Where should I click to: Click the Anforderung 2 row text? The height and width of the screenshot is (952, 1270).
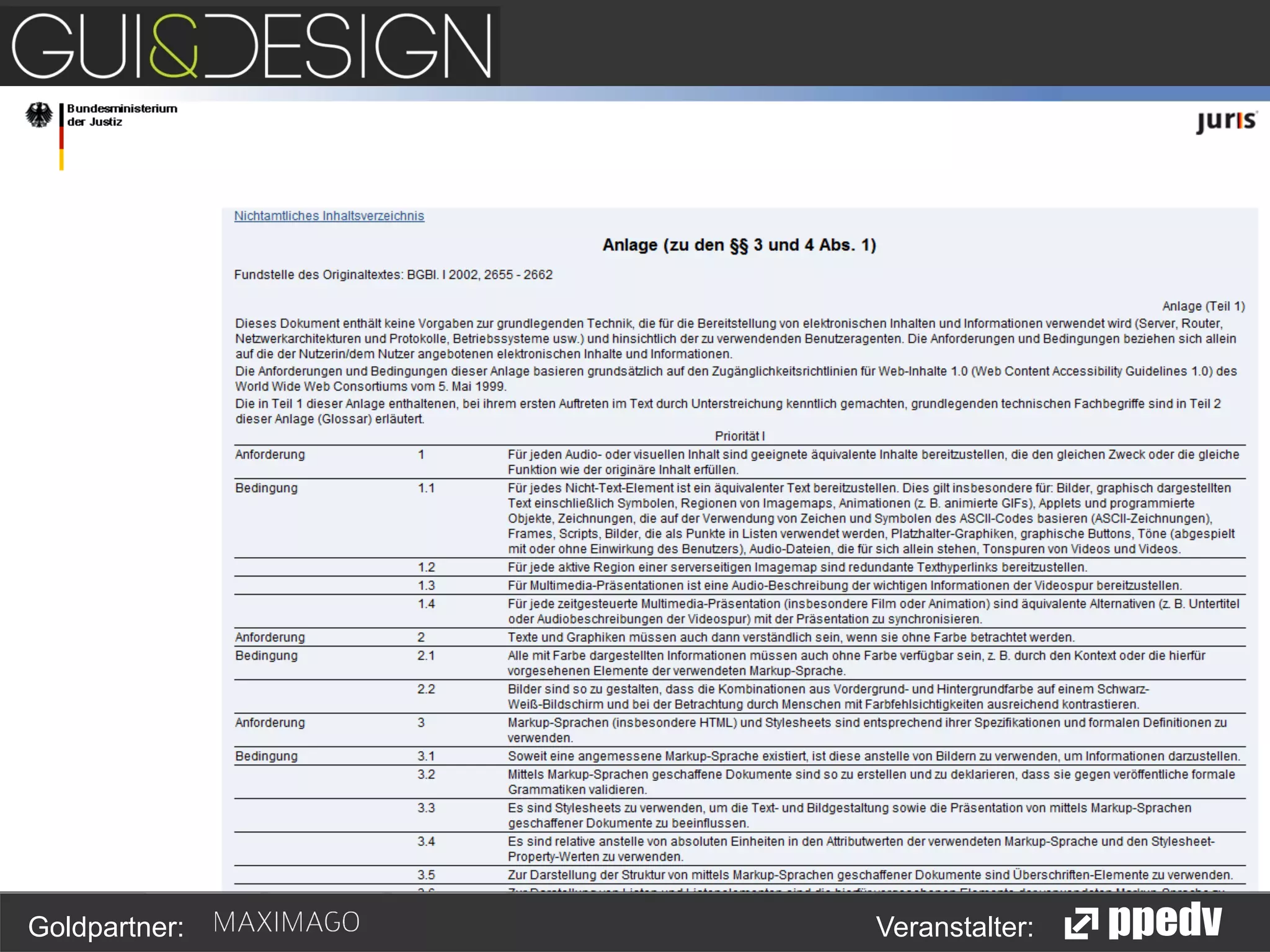[791, 637]
